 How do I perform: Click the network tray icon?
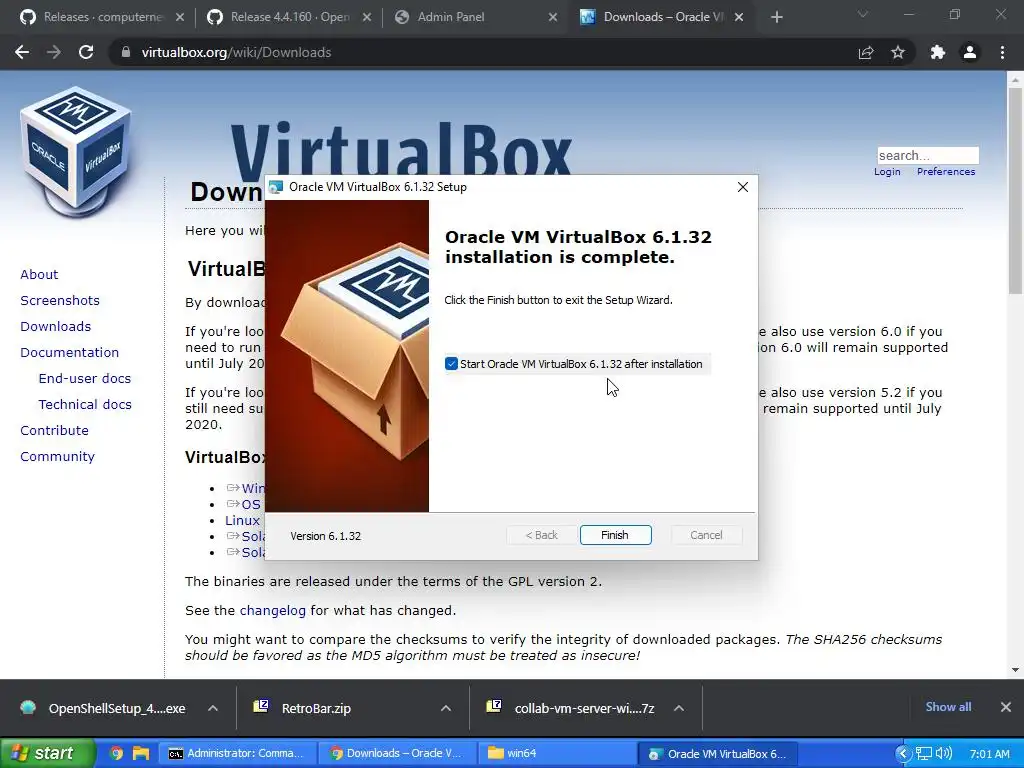tap(923, 754)
